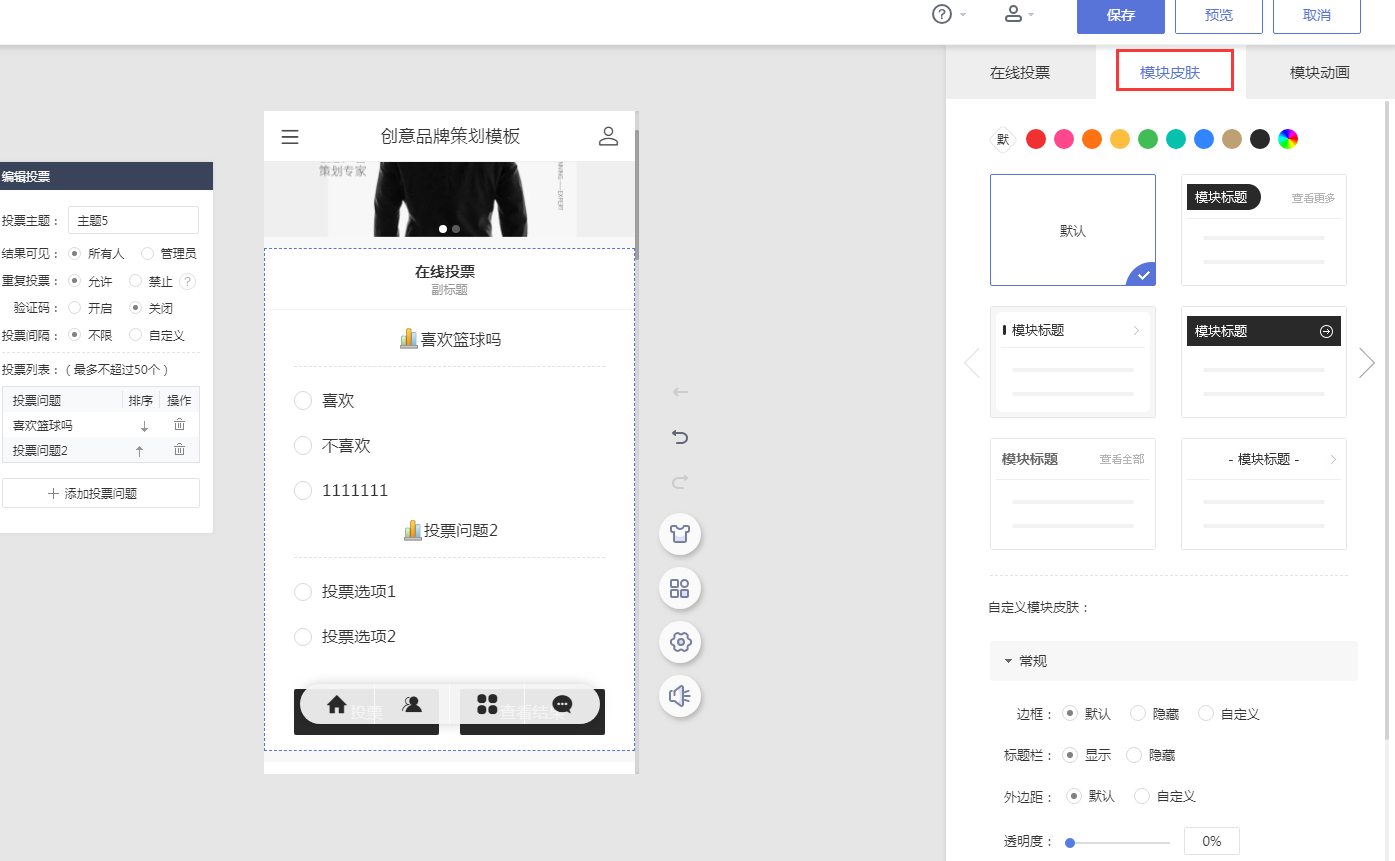The image size is (1395, 861).
Task: Click right arrow to browse more skins
Action: pos(1366,362)
